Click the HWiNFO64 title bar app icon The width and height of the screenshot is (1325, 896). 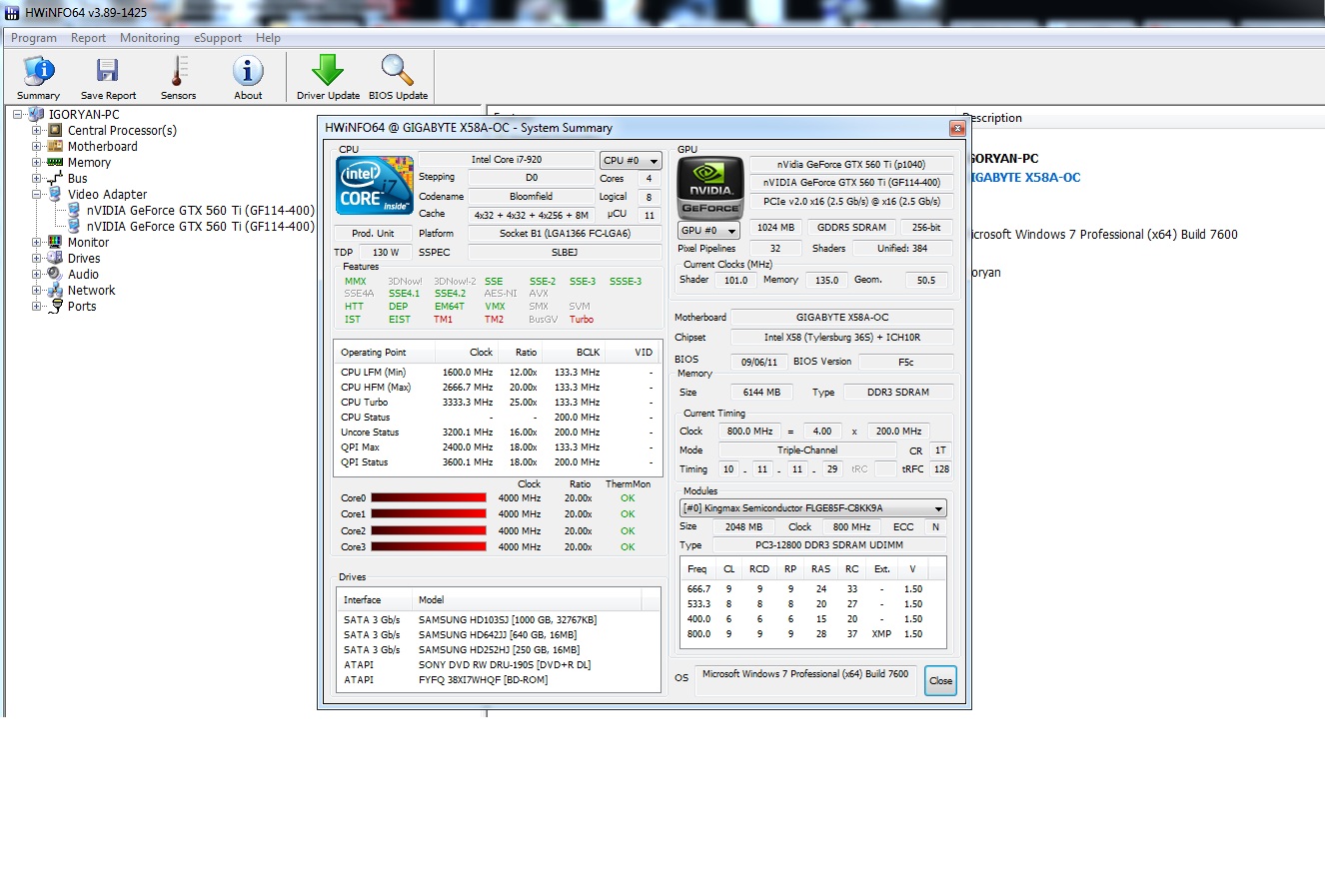11,12
